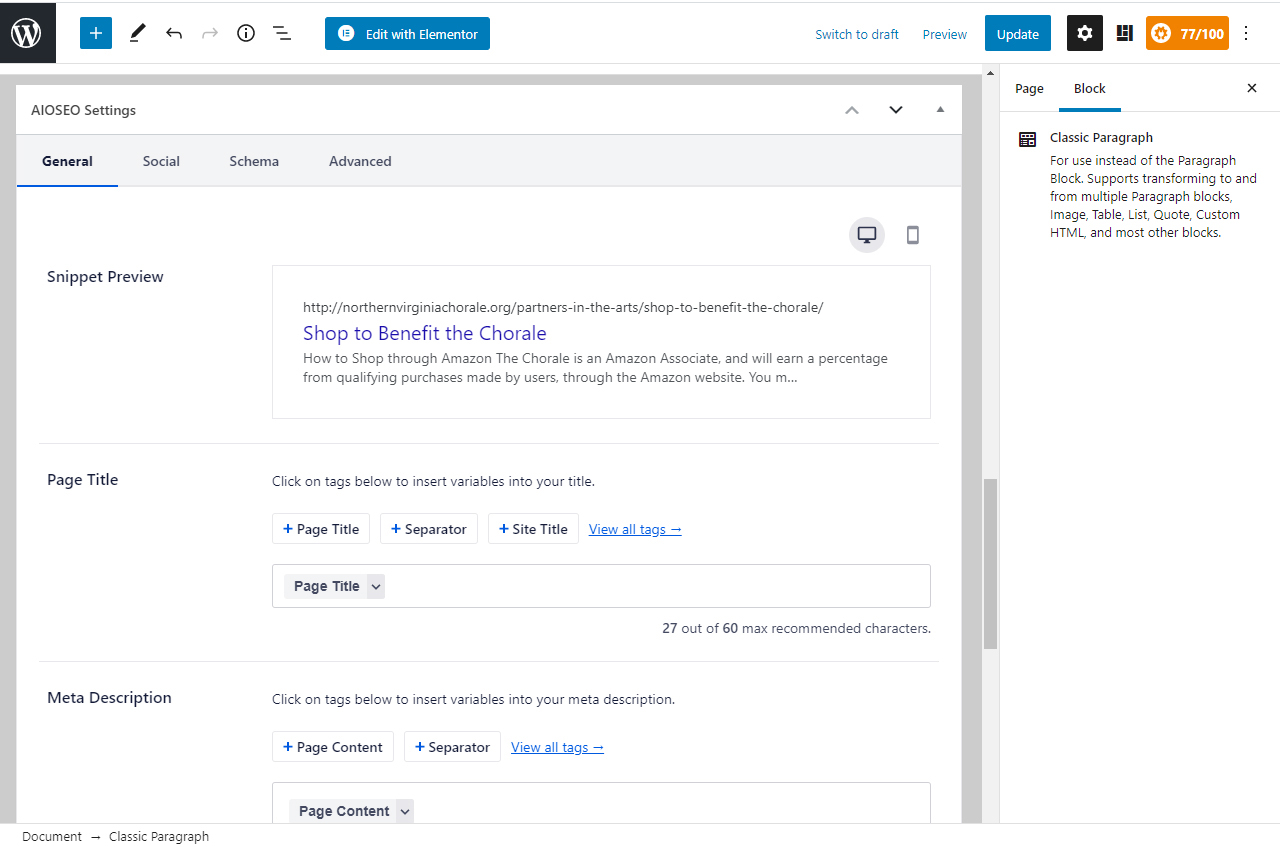The image size is (1280, 847).
Task: Open the Page Title tag dropdown
Action: pos(376,587)
